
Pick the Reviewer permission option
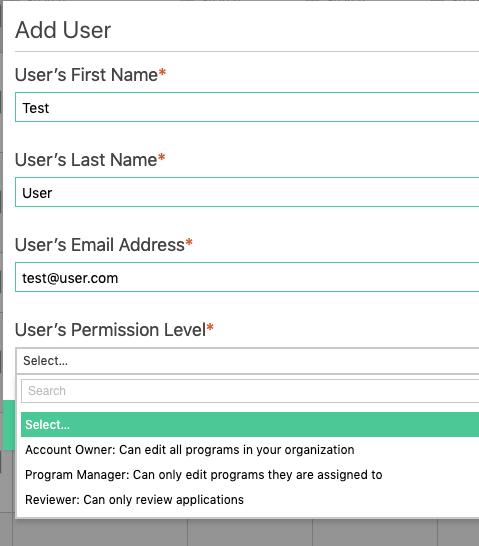tap(134, 500)
